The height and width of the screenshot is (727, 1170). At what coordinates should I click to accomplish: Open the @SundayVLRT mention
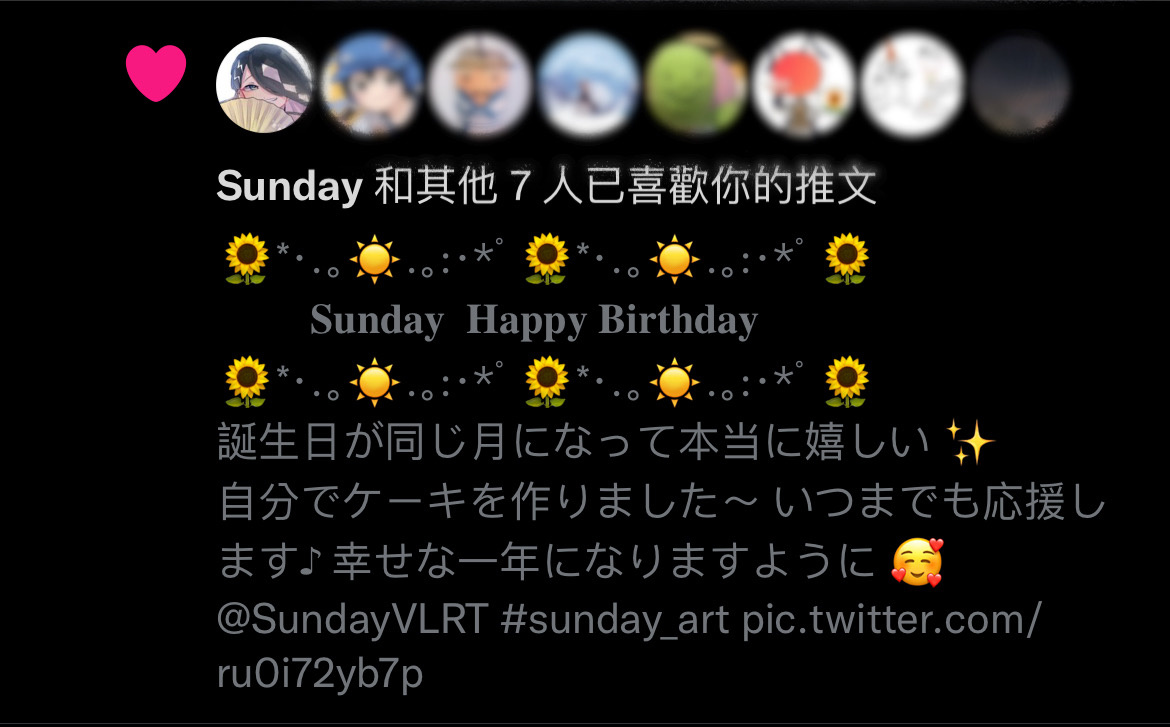(x=352, y=620)
